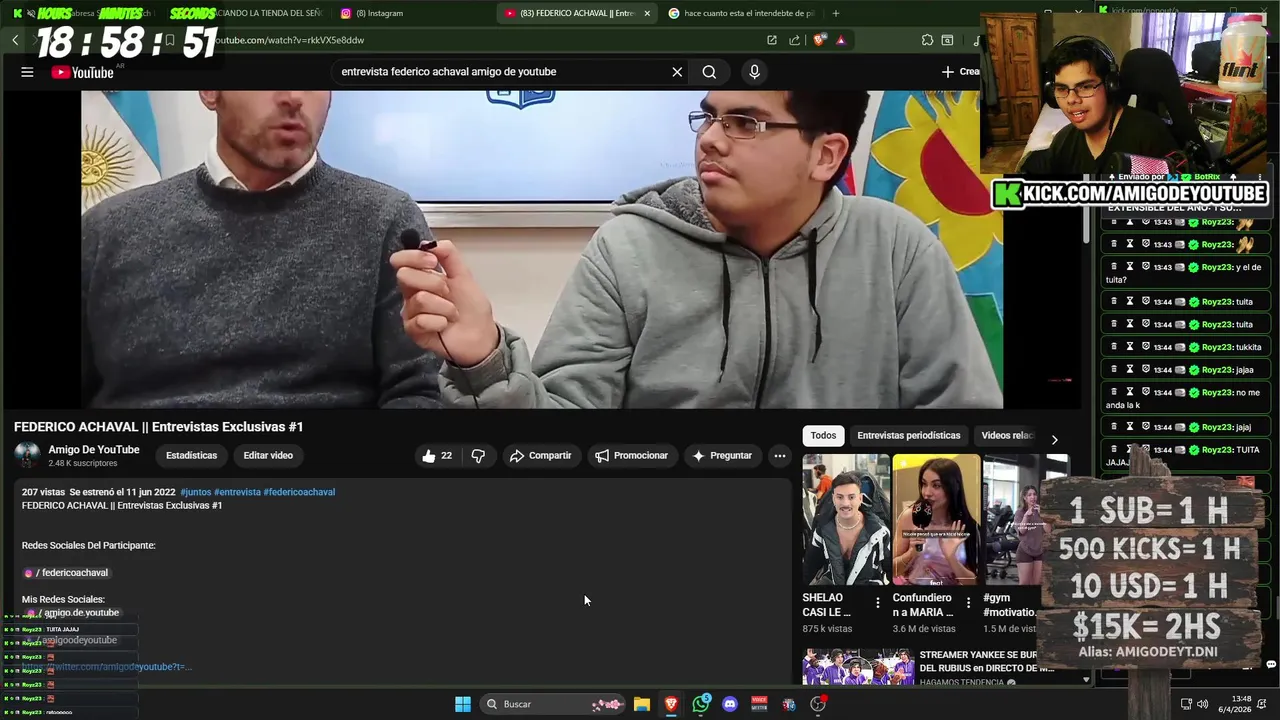The image size is (1280, 720).
Task: Start voice search with microphone icon
Action: 754,72
